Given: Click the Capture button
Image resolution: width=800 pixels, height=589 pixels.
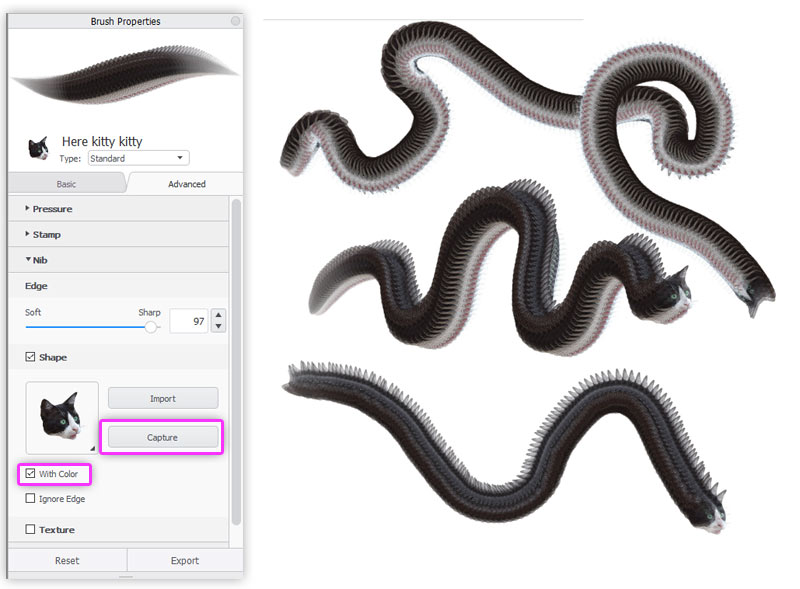Looking at the screenshot, I should coord(162,437).
